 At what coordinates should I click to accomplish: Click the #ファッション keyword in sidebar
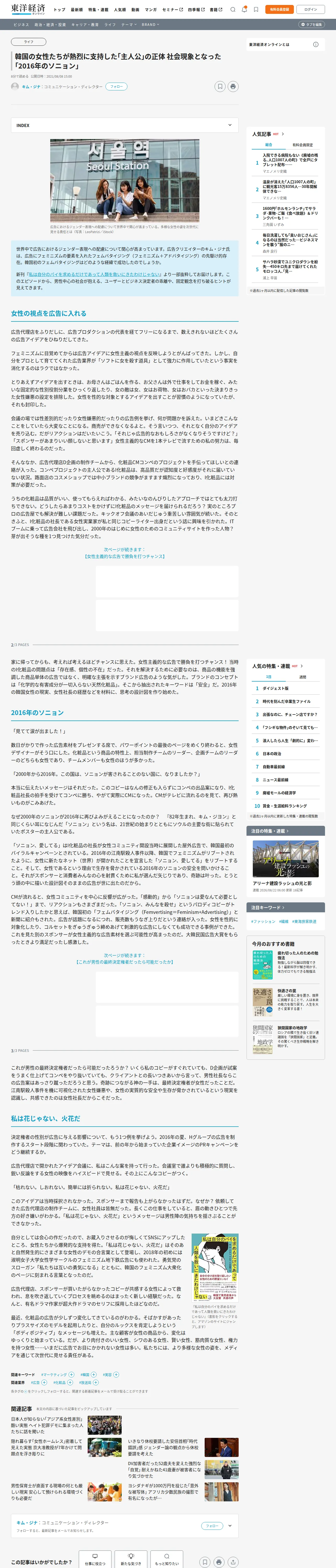[x=264, y=921]
